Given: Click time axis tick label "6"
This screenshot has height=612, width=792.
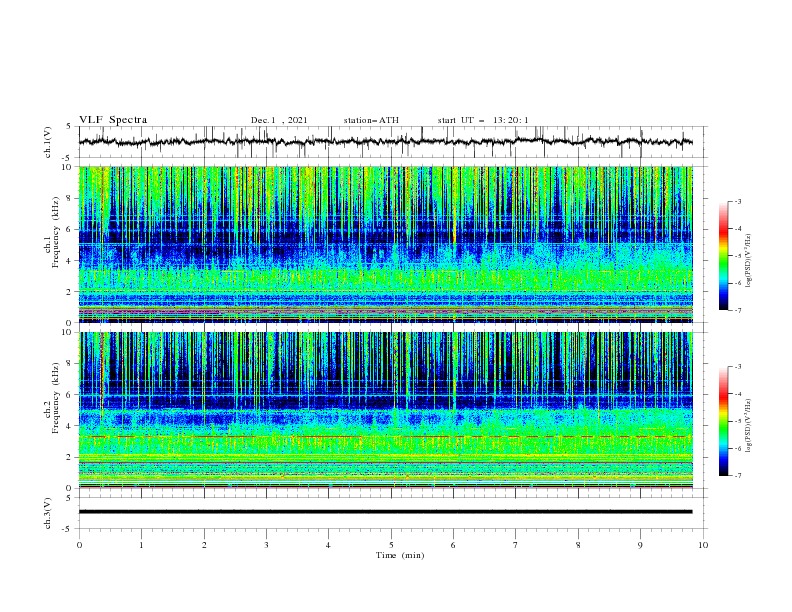Looking at the screenshot, I should point(453,545).
